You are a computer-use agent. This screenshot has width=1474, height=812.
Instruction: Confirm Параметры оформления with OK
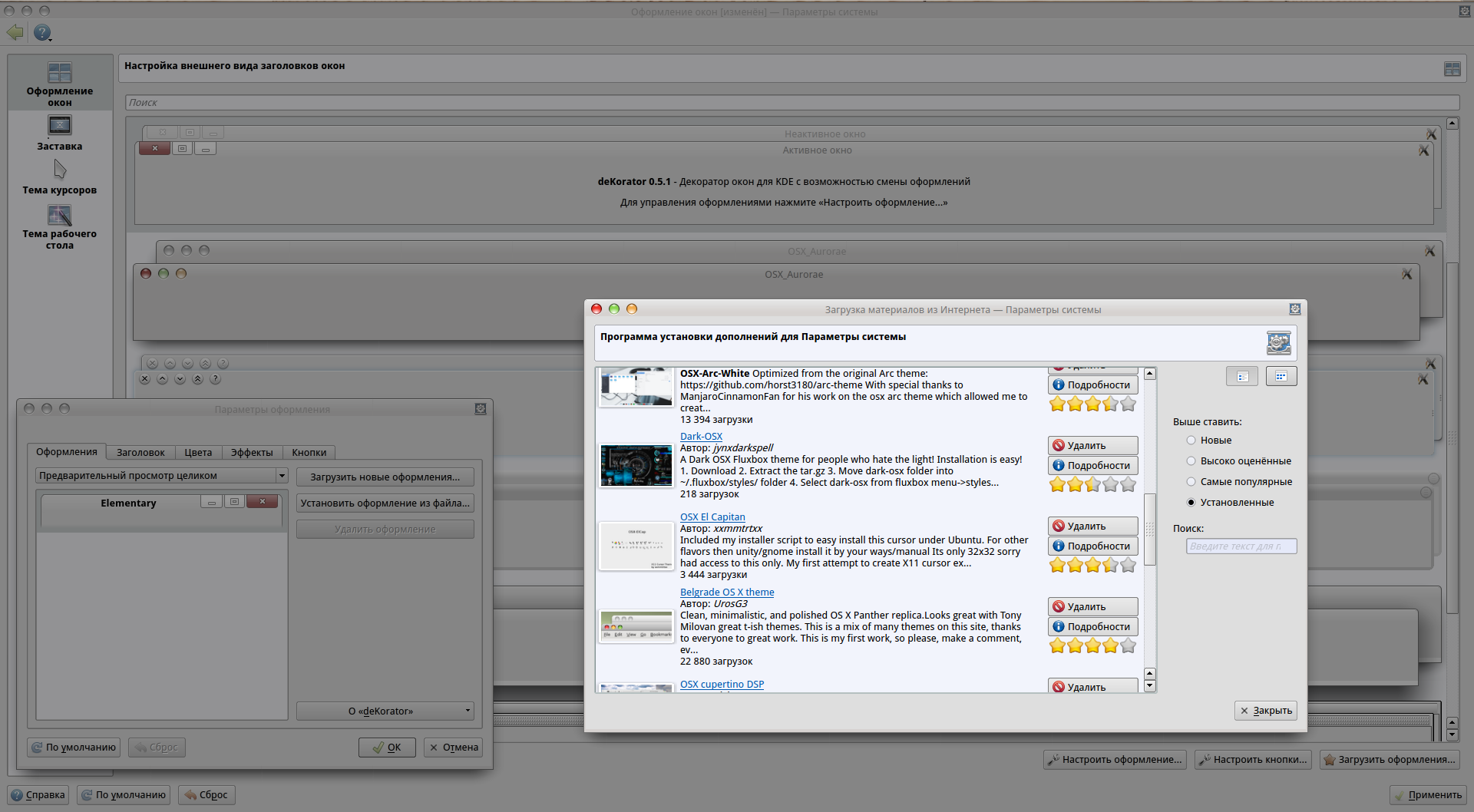click(387, 748)
